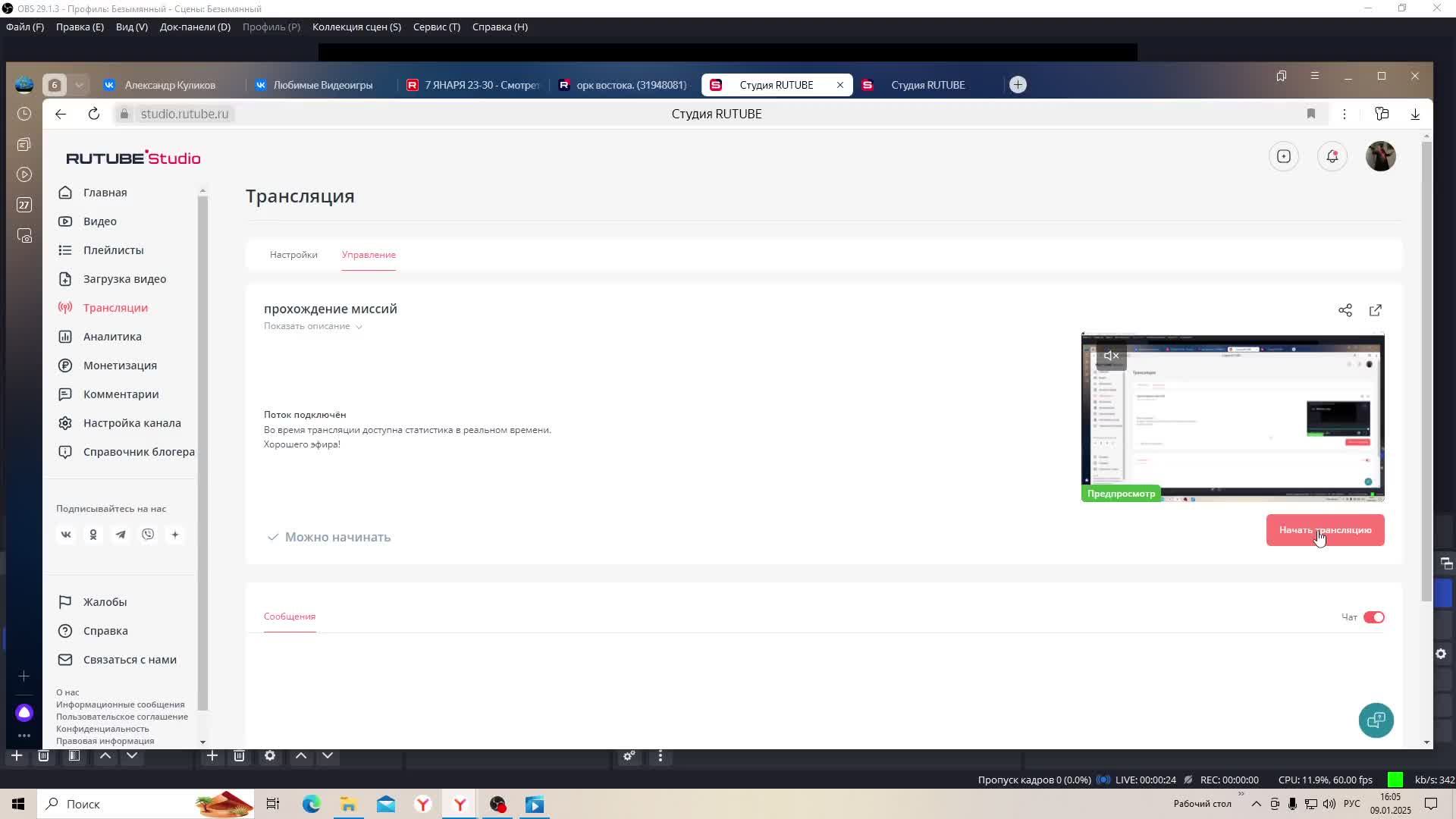The image size is (1456, 819).
Task: Open Windows Start menu
Action: tap(18, 804)
